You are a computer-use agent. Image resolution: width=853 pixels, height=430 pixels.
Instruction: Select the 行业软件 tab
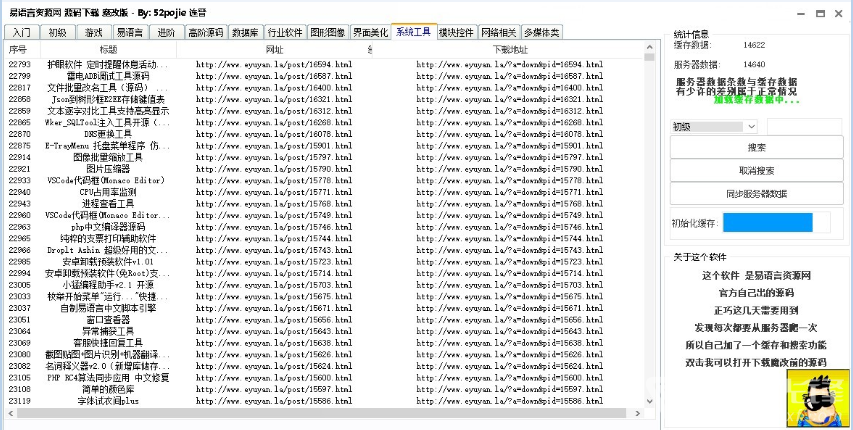(285, 33)
